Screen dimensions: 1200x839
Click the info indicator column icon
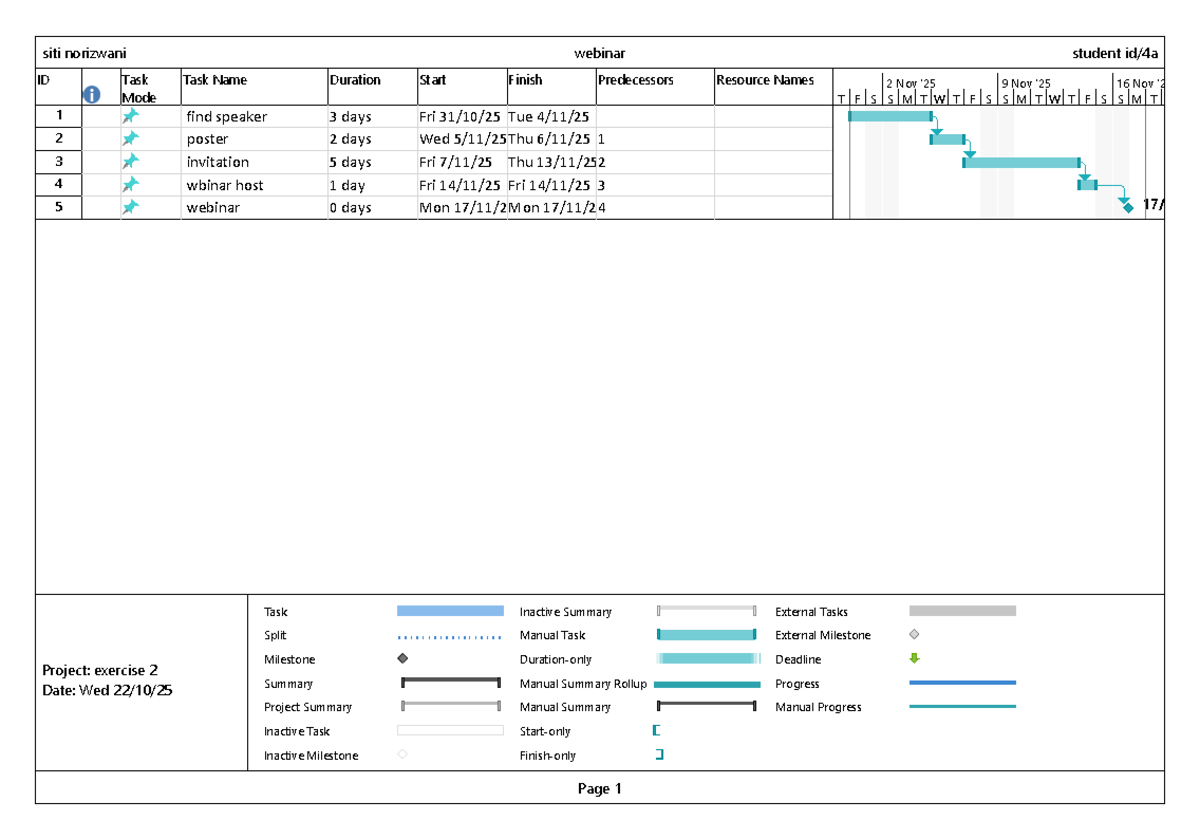click(92, 95)
